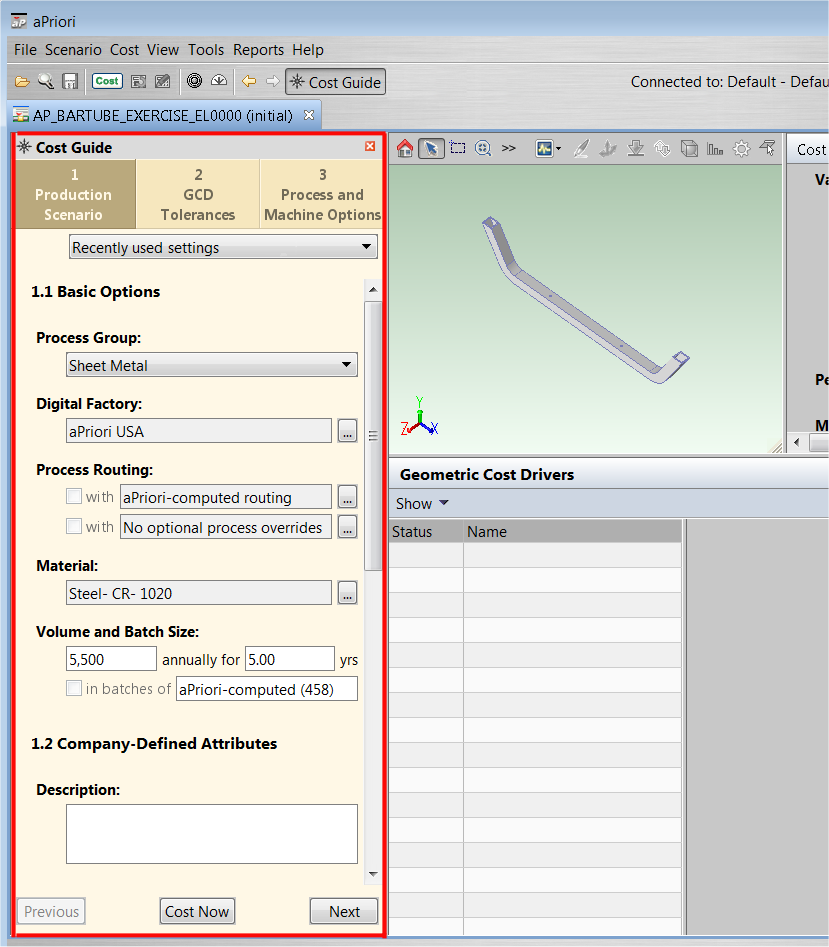Click the grey forward arrow icon
This screenshot has height=947, width=829.
click(x=273, y=81)
